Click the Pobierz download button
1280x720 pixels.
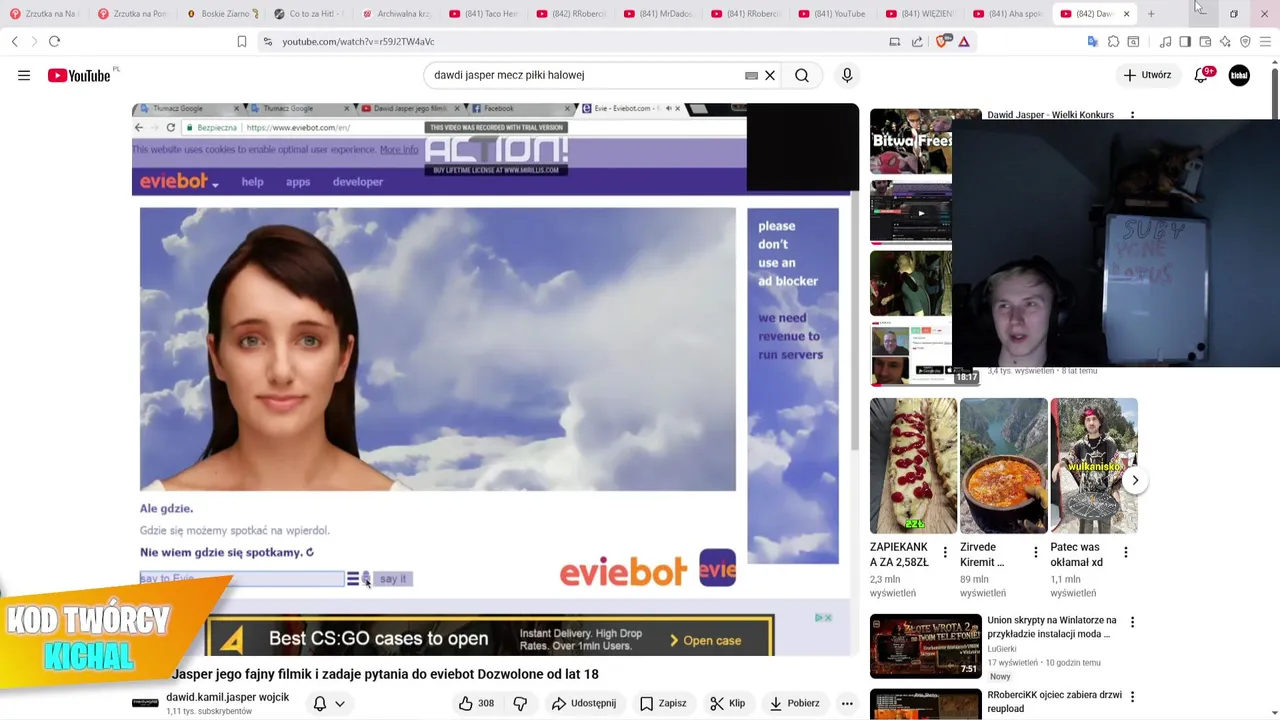coord(795,703)
